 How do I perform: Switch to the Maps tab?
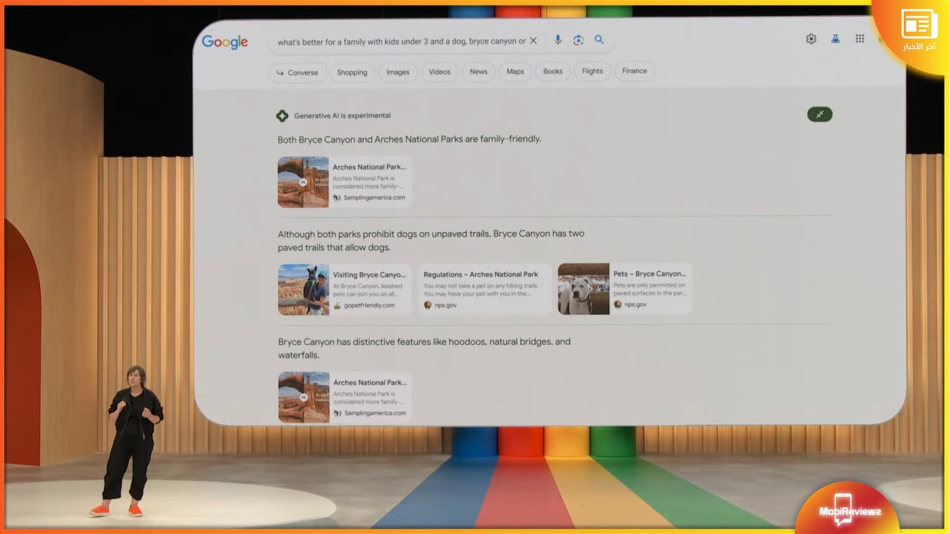(515, 72)
